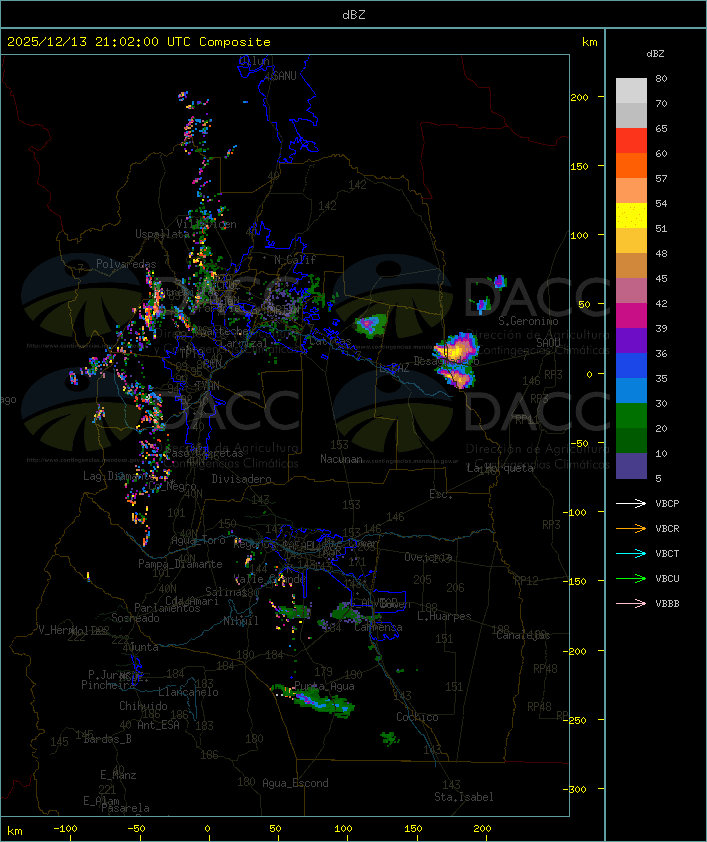
Task: Select the bright yellow 51-54 dBZ swatch
Action: pos(631,215)
